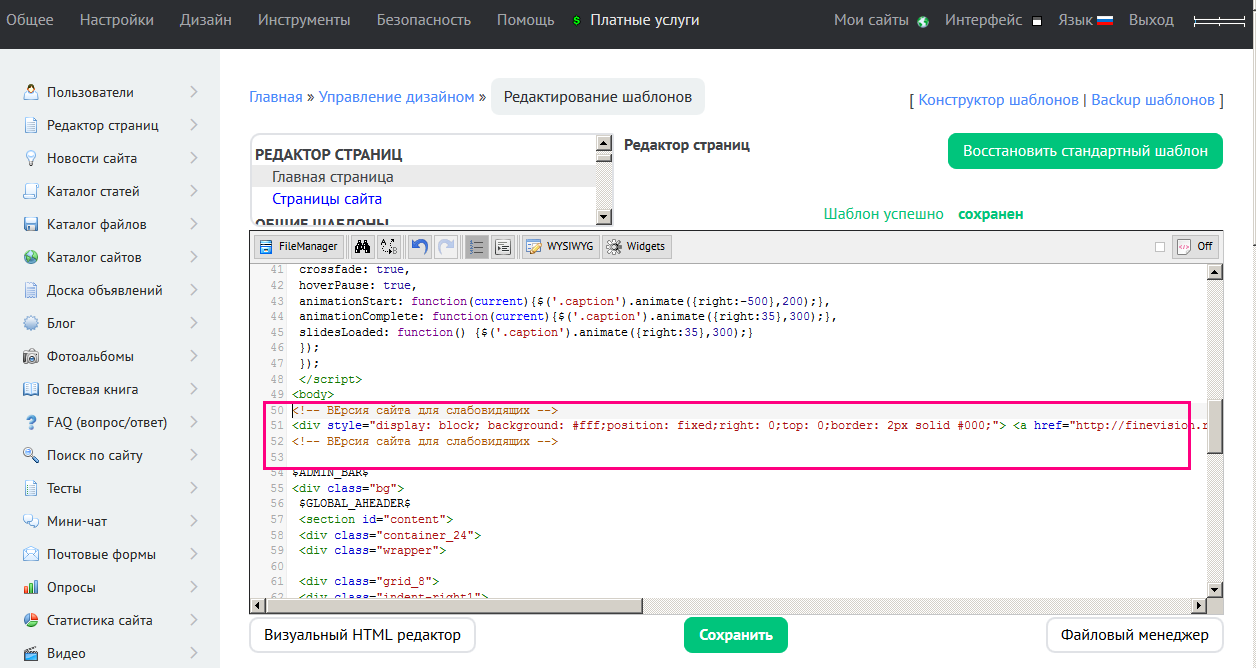Click the Пользователи sidebar icon
The image size is (1256, 668).
click(x=31, y=92)
